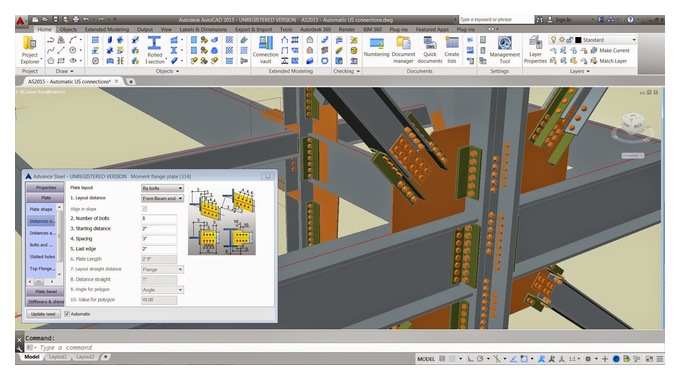Viewport: 680px width, 380px height.
Task: Open the Labels & Dimensions ribbon tab
Action: click(x=203, y=29)
